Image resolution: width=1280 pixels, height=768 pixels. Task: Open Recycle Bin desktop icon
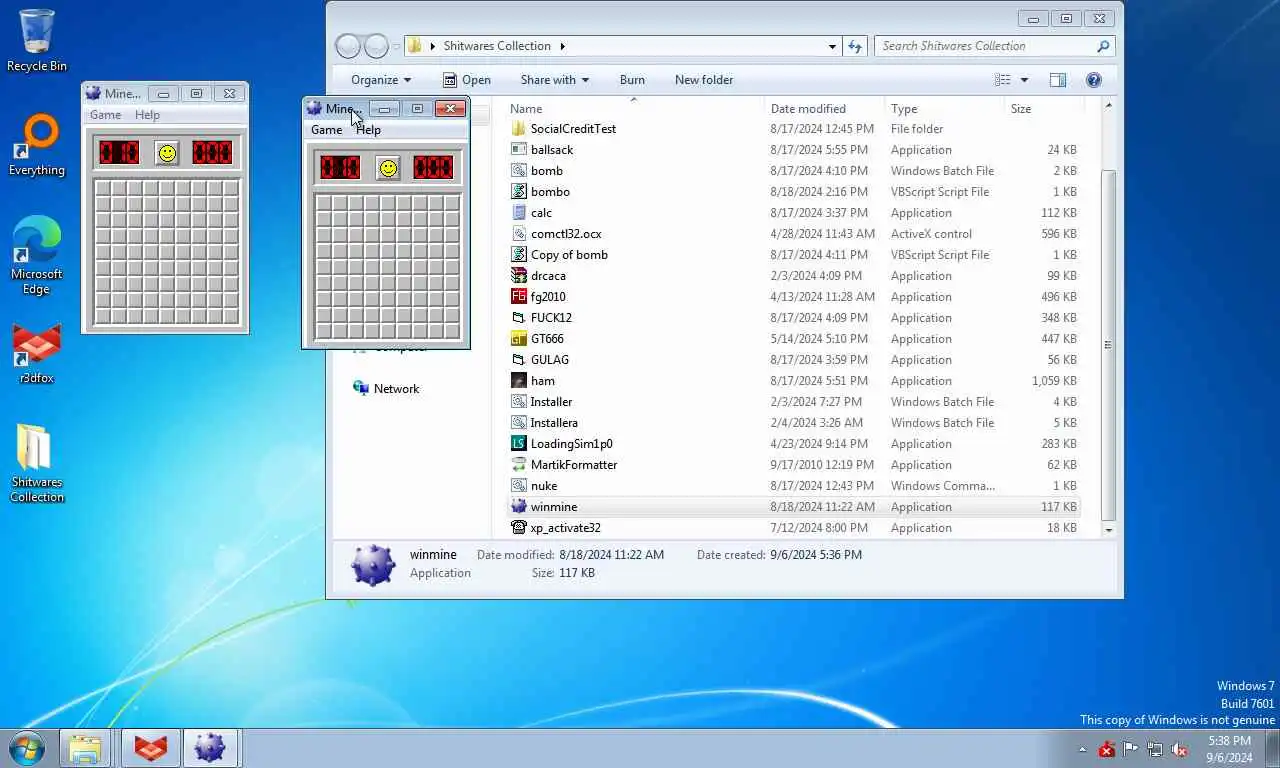(37, 41)
